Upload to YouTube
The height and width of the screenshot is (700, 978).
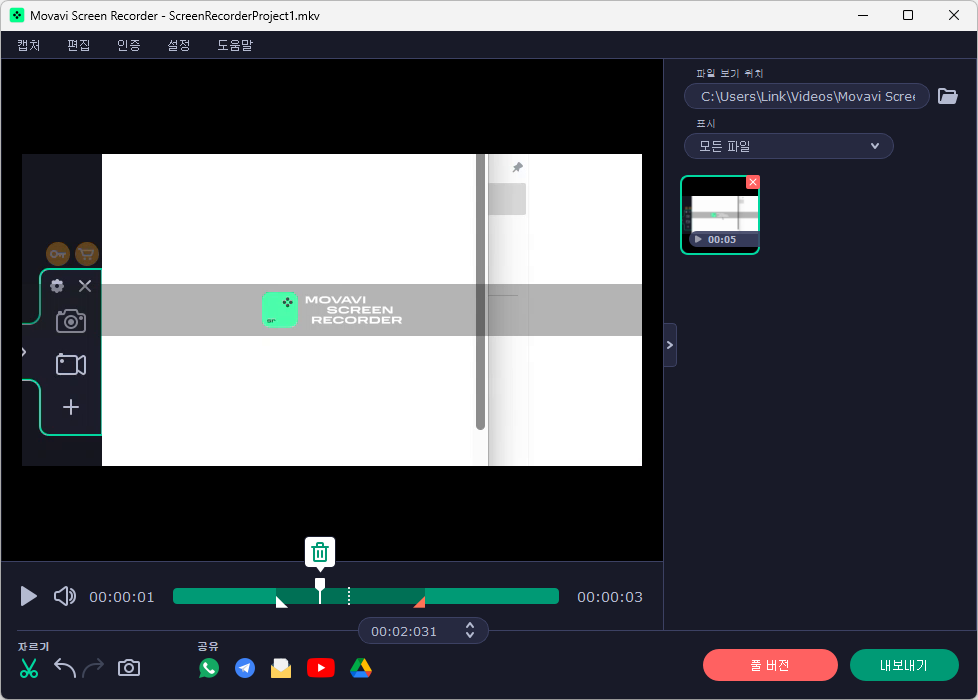click(321, 668)
